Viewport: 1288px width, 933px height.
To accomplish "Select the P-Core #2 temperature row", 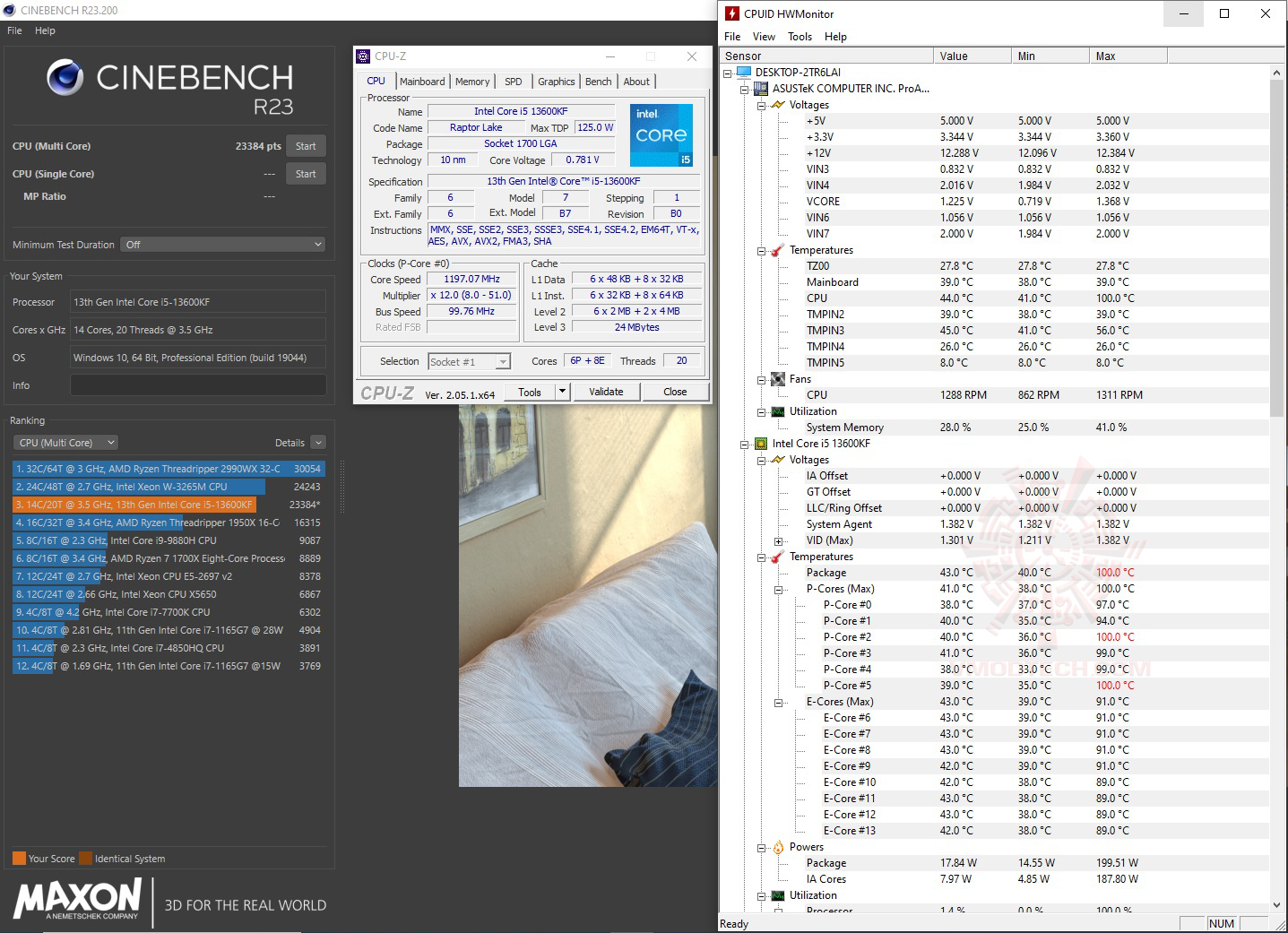I will [995, 637].
